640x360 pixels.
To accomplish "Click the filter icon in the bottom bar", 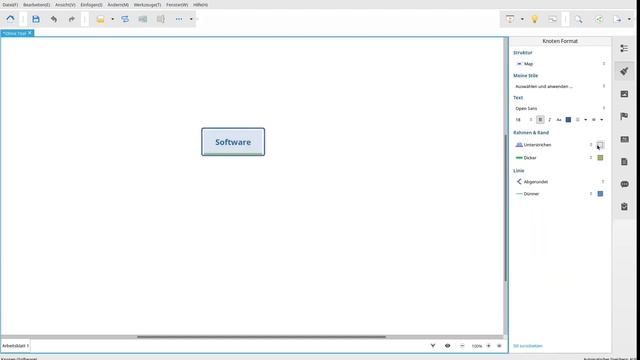I will point(433,346).
